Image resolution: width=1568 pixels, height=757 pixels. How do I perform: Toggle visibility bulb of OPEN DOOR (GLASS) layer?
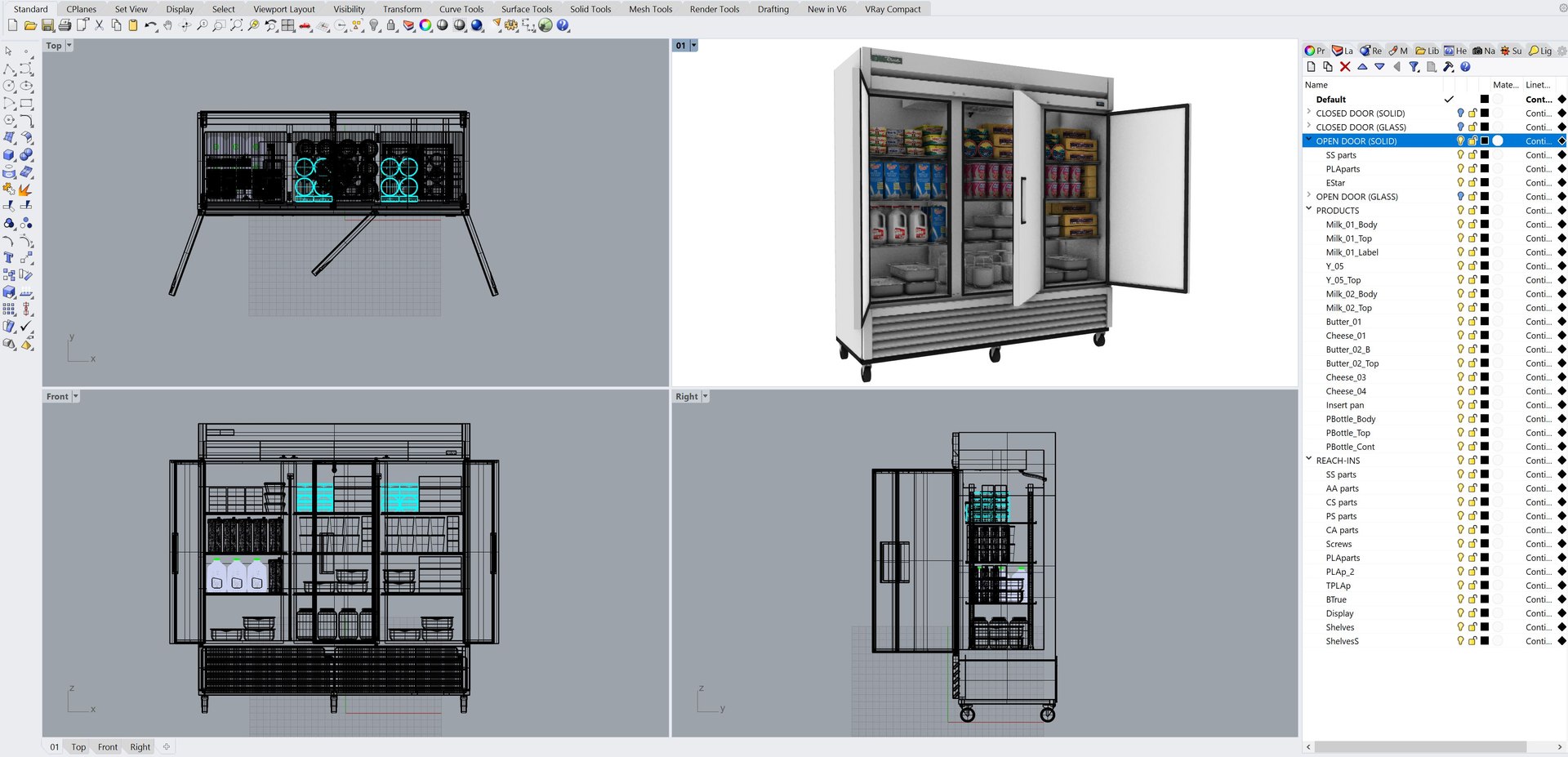coord(1461,197)
